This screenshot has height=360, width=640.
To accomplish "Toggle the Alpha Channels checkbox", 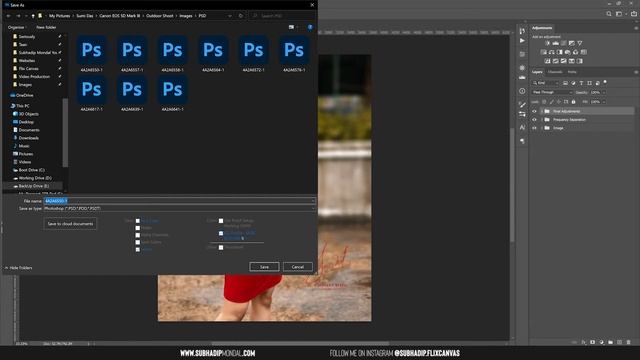I will (138, 235).
